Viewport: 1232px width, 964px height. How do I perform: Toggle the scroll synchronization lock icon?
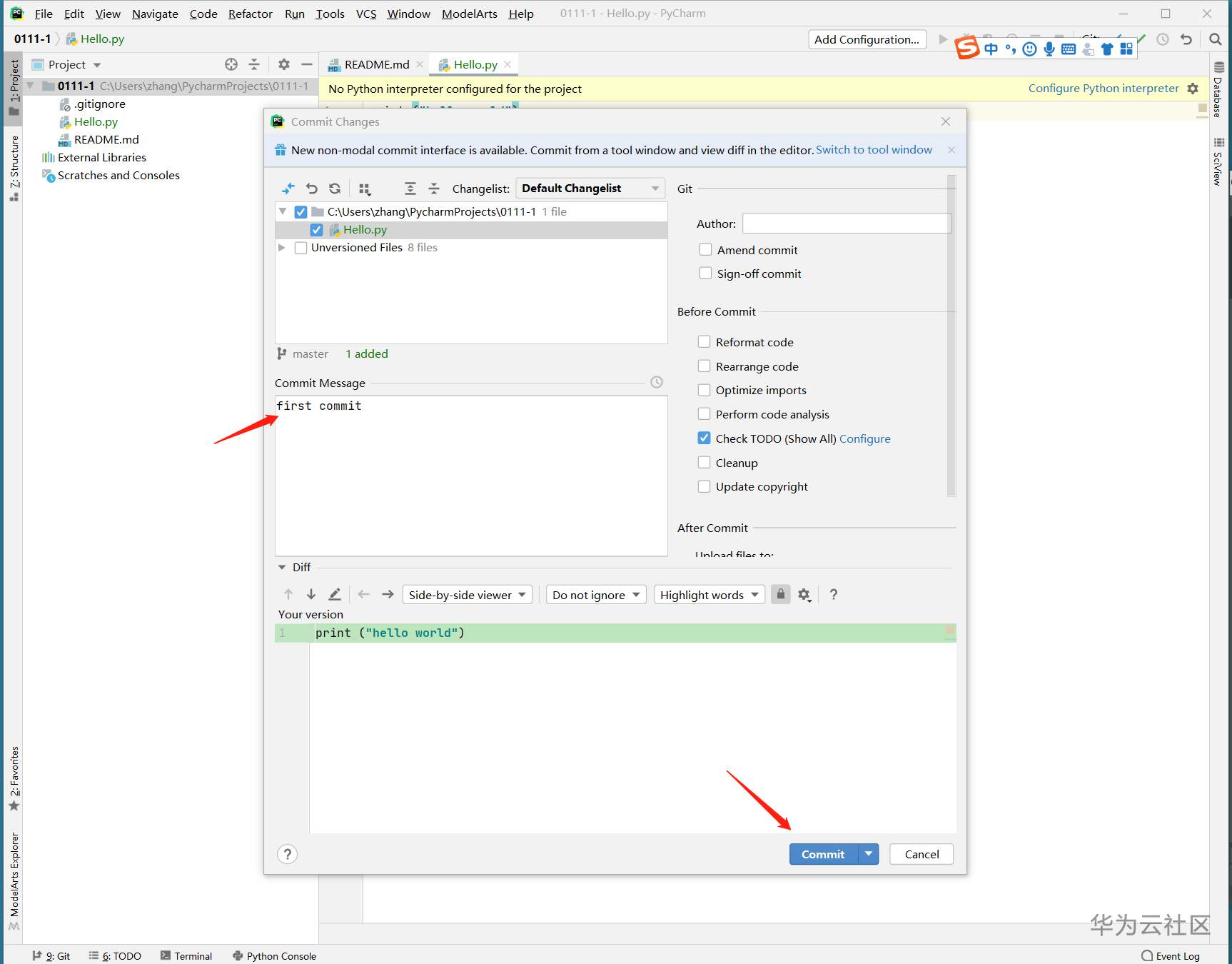(x=781, y=594)
